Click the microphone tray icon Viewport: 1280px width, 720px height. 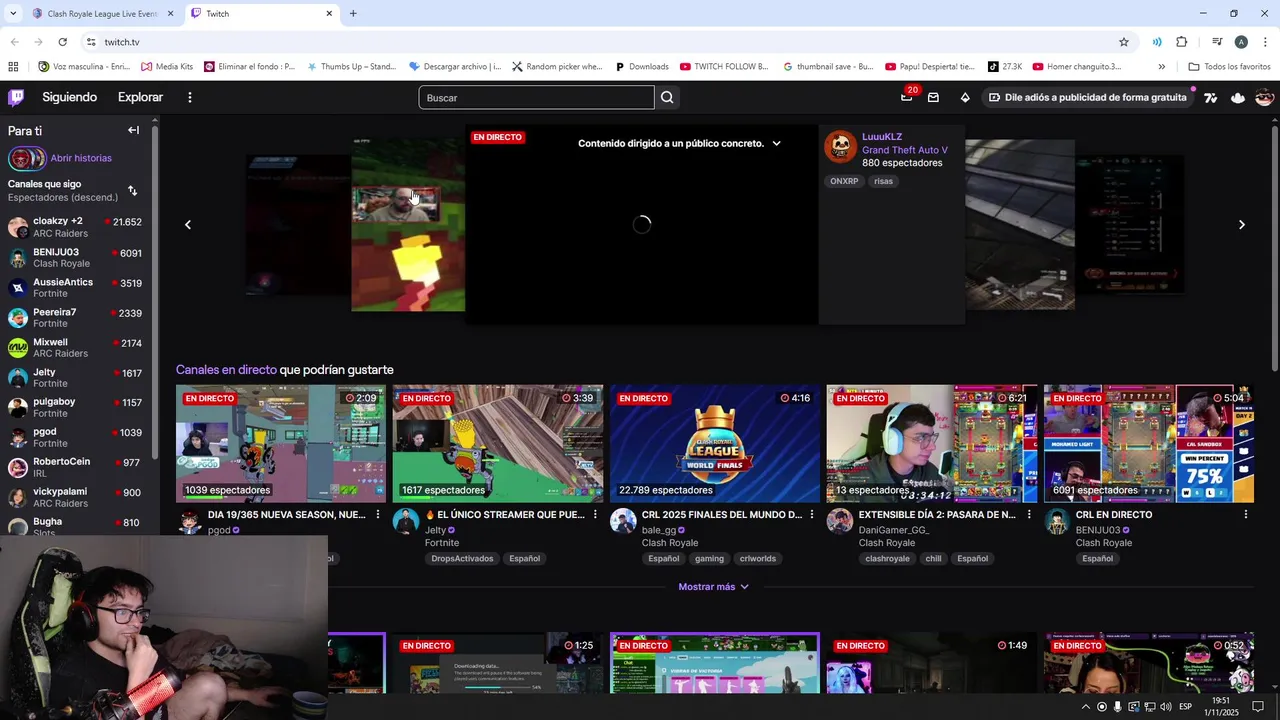(x=1117, y=707)
